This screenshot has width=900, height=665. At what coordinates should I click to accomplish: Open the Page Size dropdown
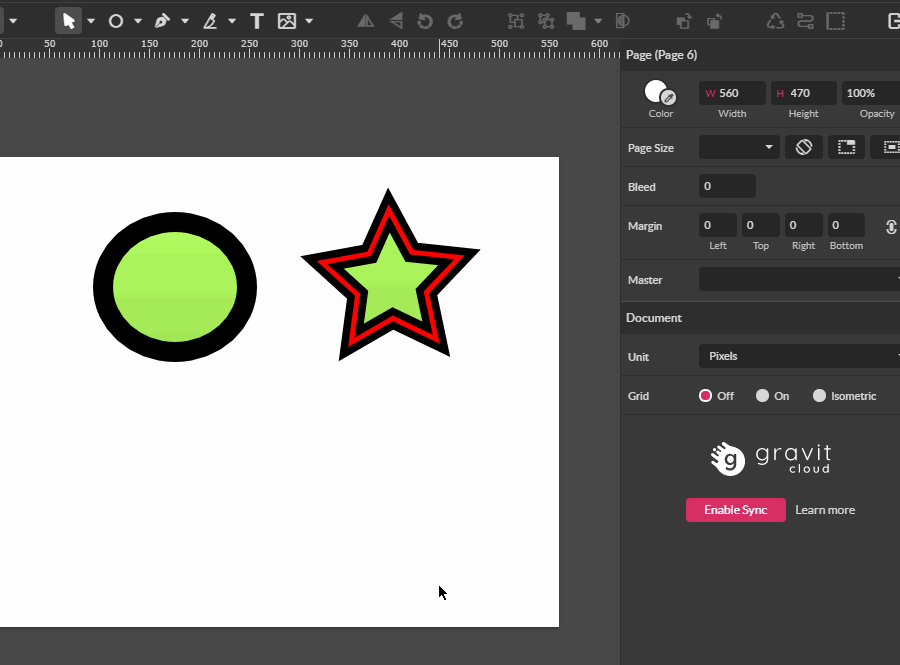coord(738,147)
